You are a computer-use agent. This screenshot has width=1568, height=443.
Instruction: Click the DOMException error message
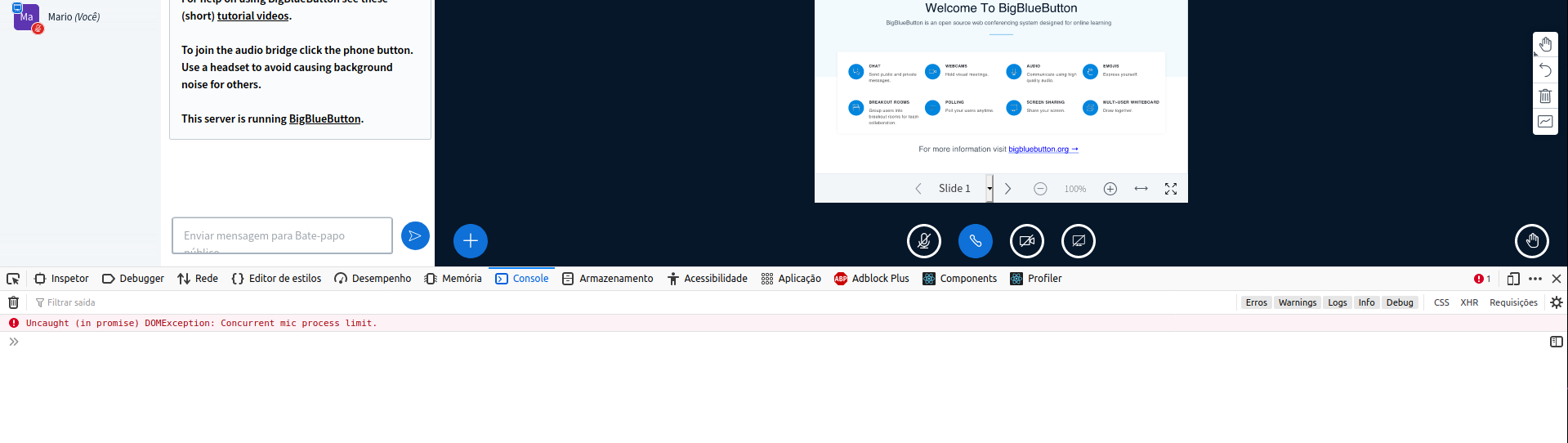pyautogui.click(x=201, y=324)
